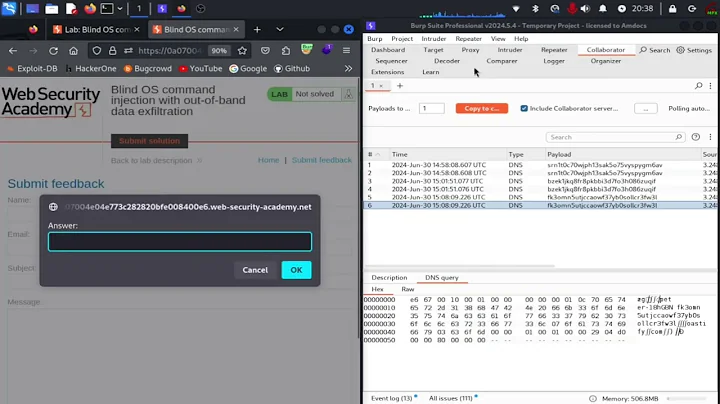
Task: Open table options kebab menu icon
Action: click(710, 137)
